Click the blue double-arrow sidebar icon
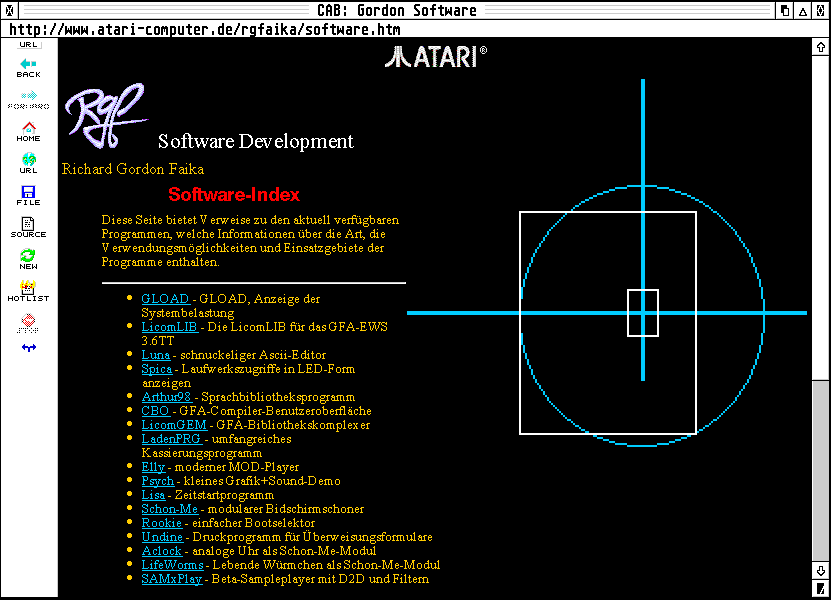 (x=29, y=348)
